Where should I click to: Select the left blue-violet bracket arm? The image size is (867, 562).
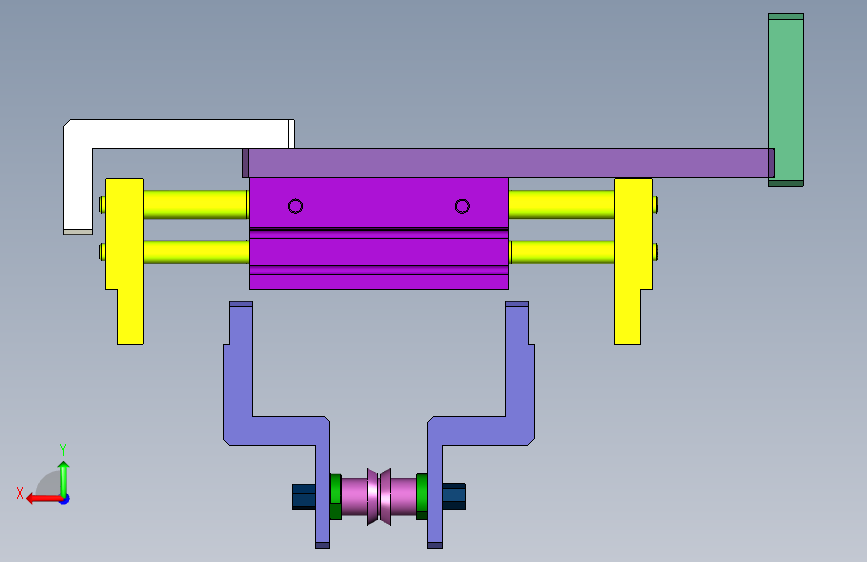coord(276,430)
